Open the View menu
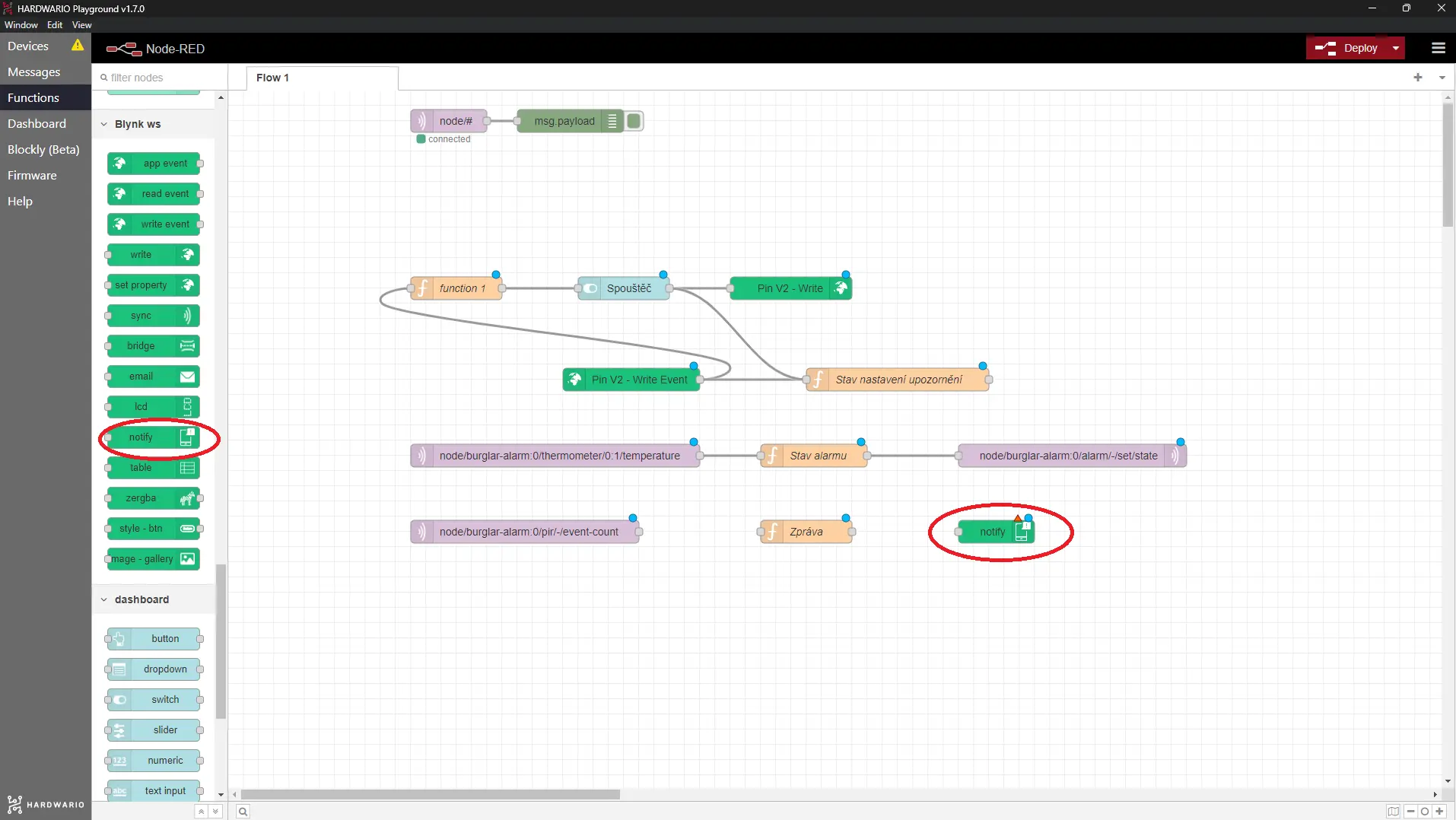1456x820 pixels. 81,25
